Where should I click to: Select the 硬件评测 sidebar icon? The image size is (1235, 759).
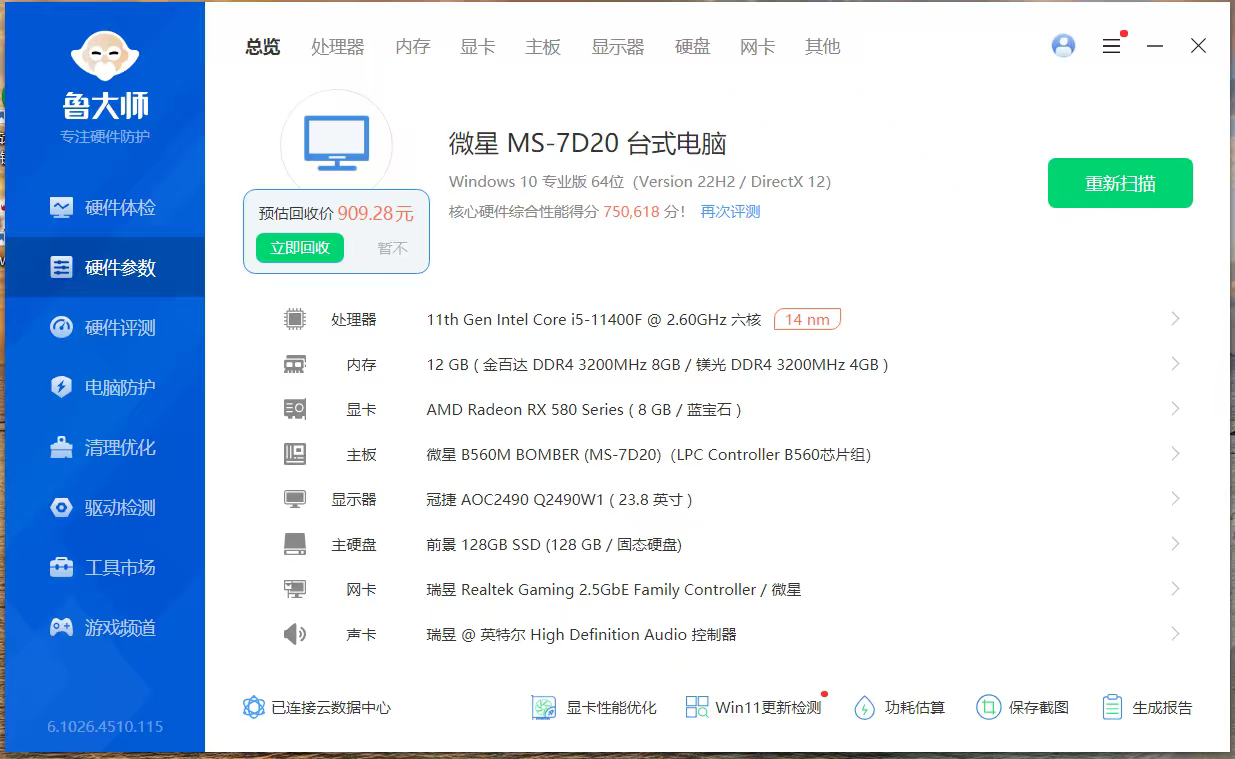(x=62, y=328)
